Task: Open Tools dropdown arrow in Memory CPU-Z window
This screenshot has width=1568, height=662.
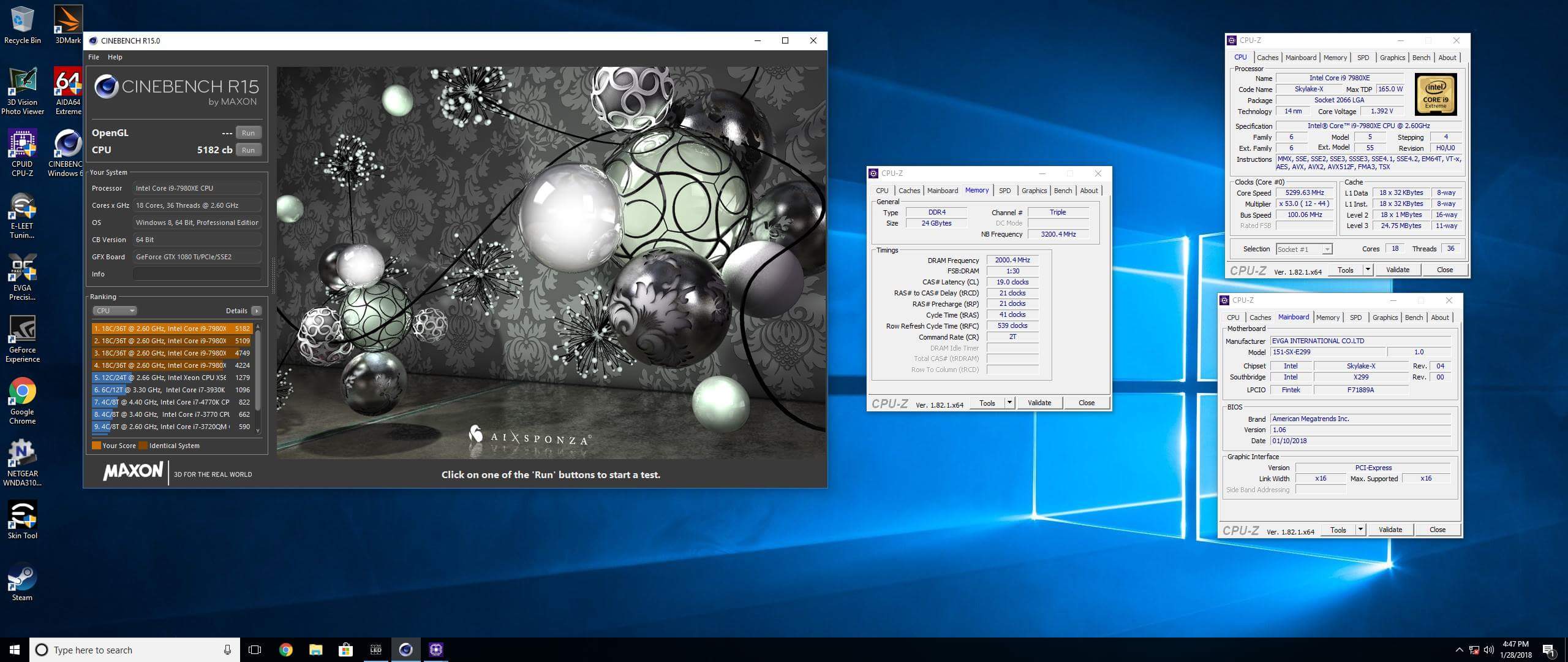Action: point(1009,403)
